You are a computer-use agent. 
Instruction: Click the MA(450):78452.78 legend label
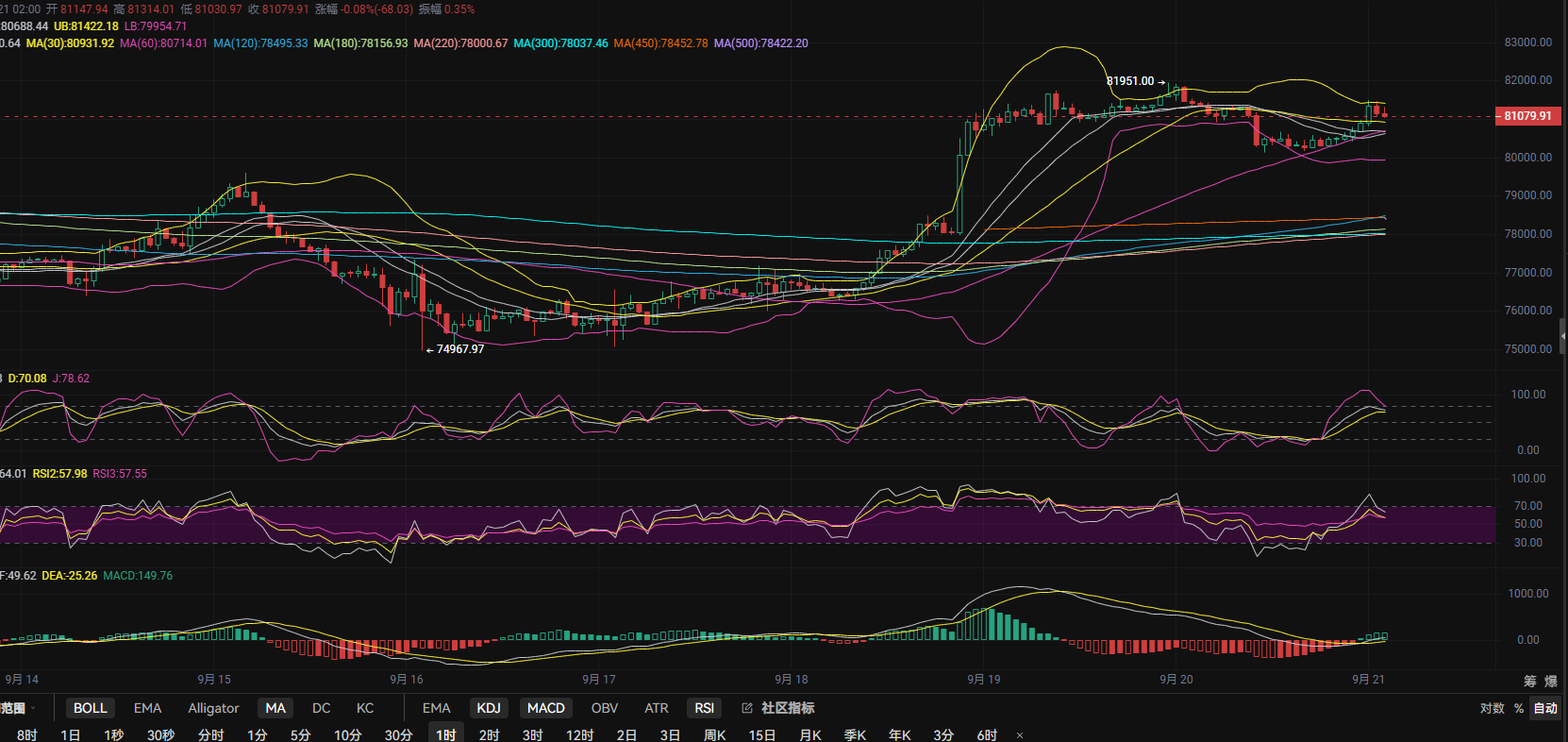[x=660, y=43]
